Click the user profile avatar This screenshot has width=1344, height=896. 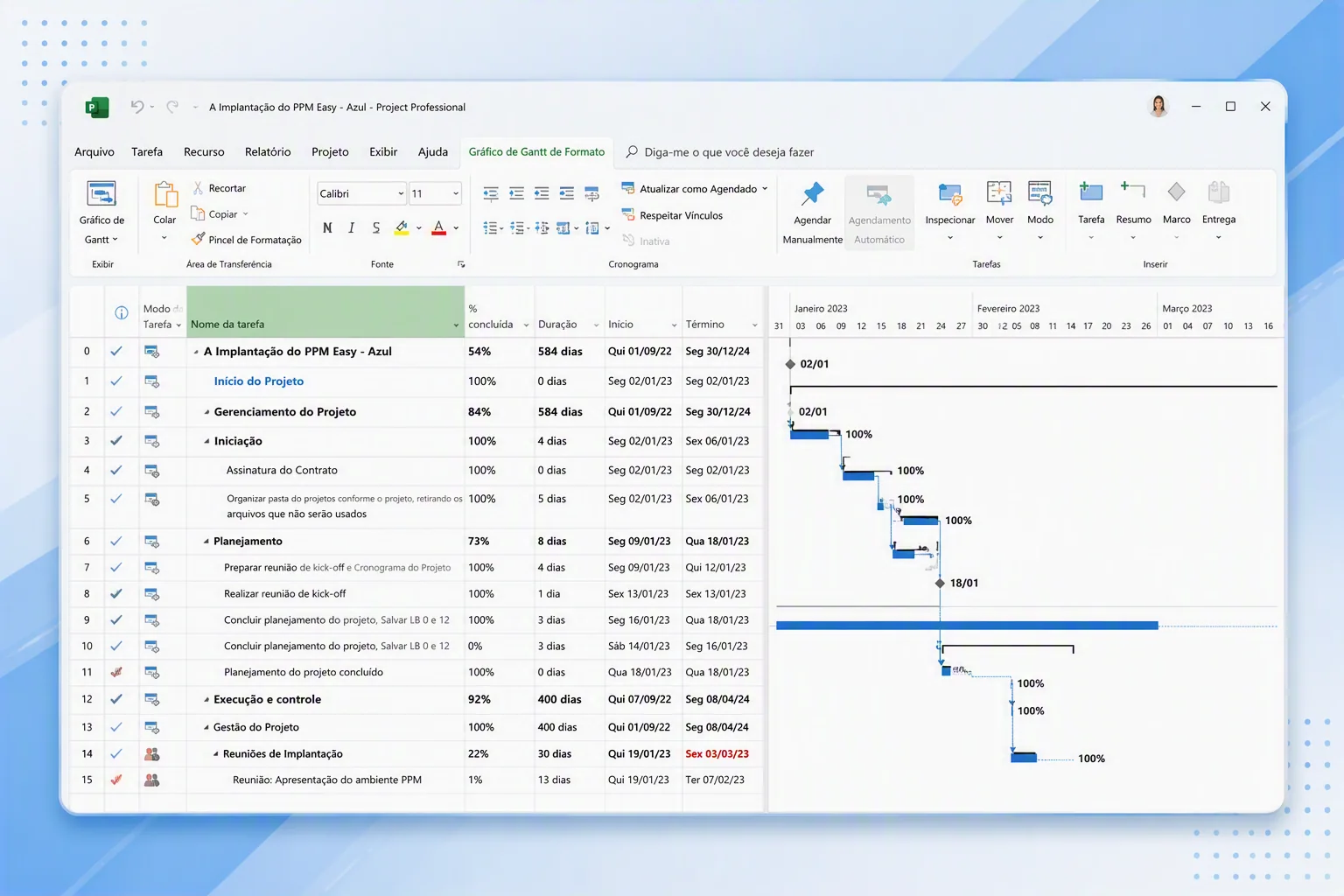coord(1158,106)
